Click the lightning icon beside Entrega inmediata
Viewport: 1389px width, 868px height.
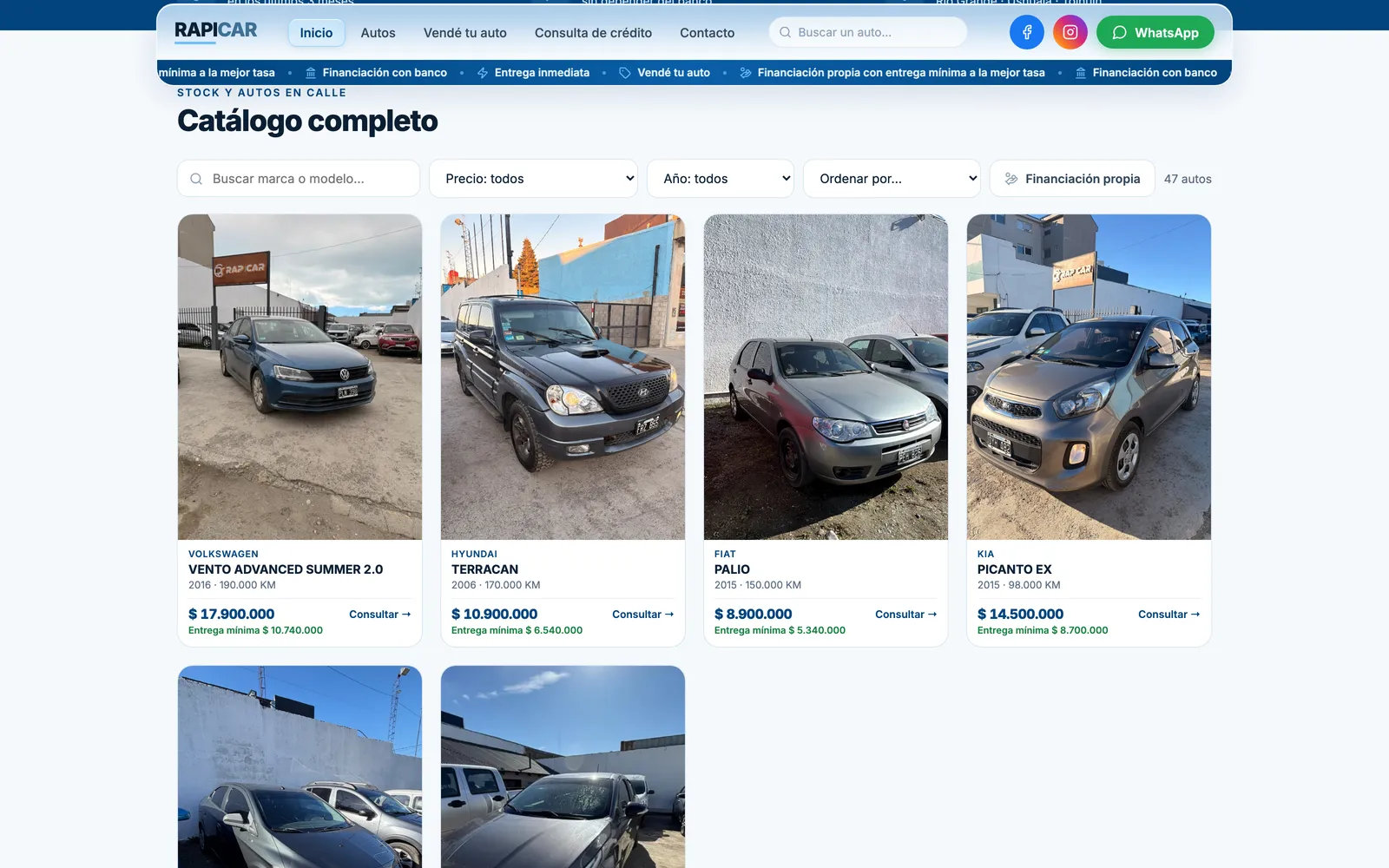tap(483, 73)
